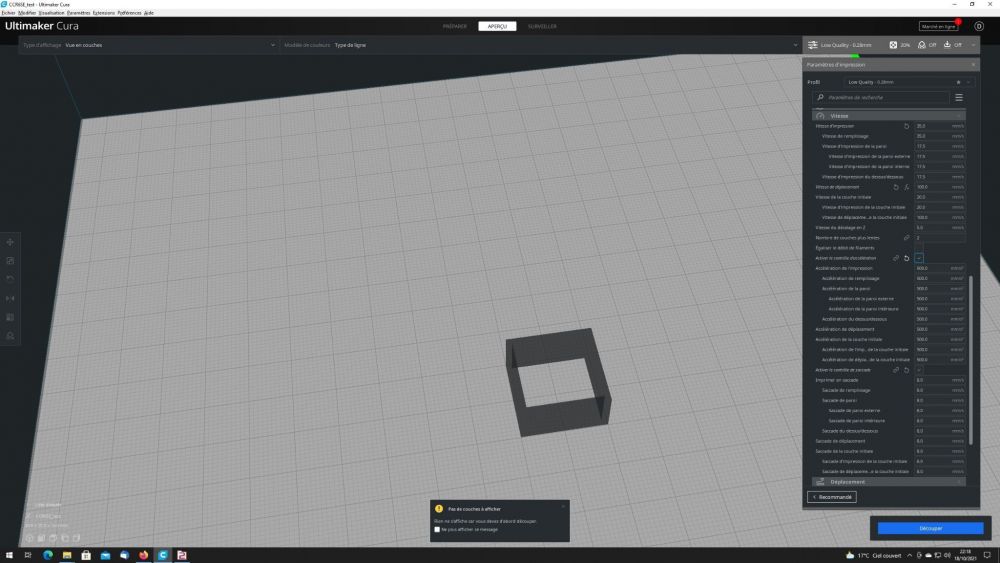Open the settings visibility hamburger menu
Image resolution: width=1000 pixels, height=563 pixels.
click(x=959, y=98)
